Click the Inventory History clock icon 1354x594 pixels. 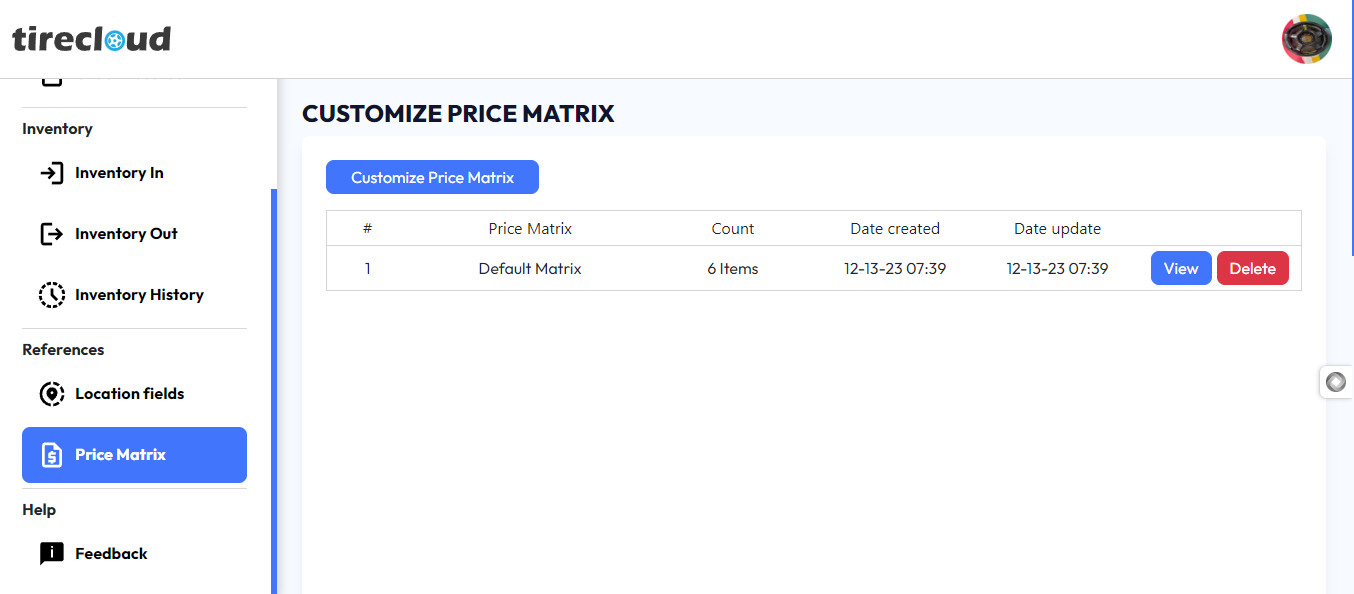pos(51,295)
